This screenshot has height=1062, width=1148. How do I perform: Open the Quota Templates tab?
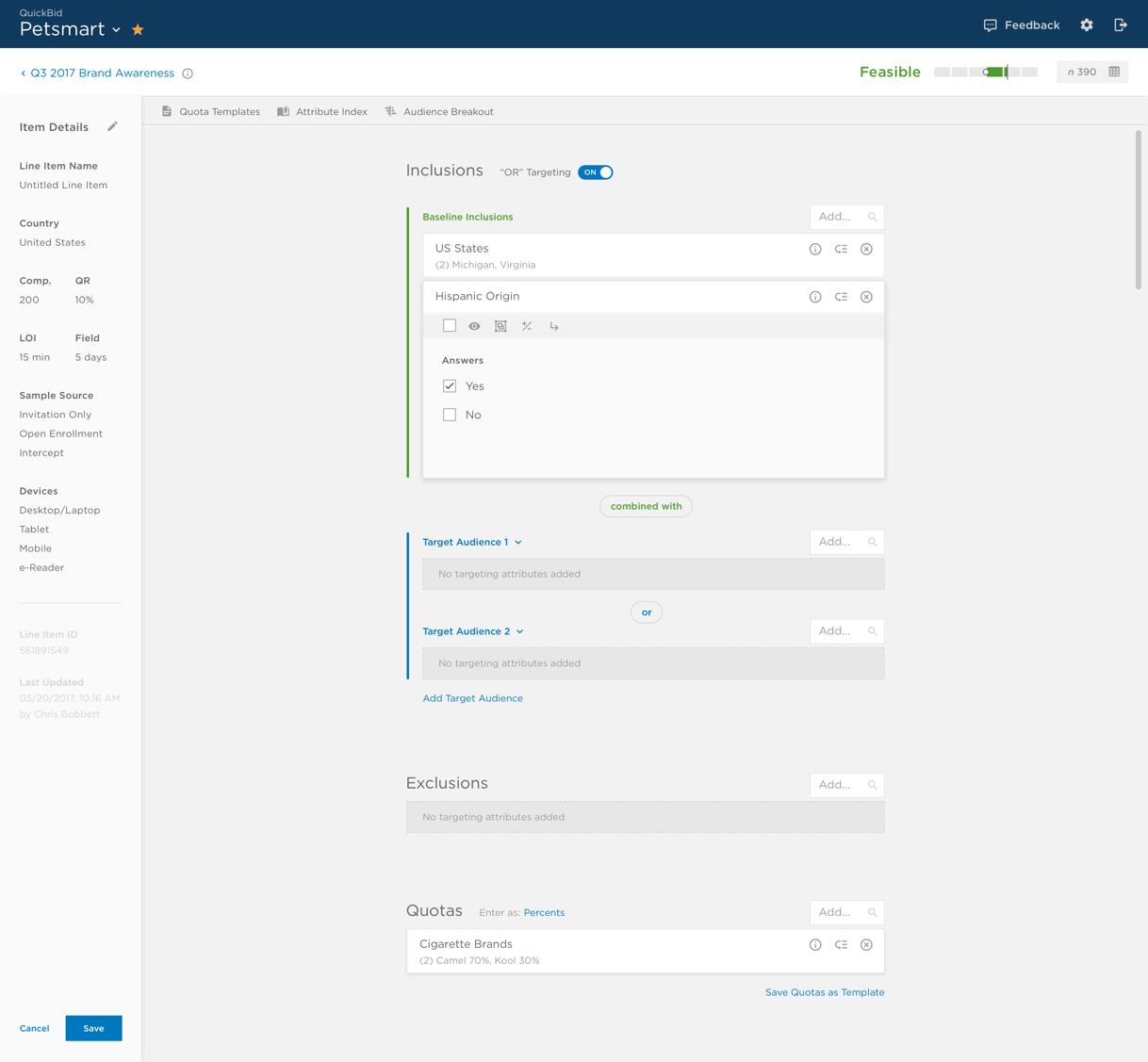pyautogui.click(x=210, y=112)
